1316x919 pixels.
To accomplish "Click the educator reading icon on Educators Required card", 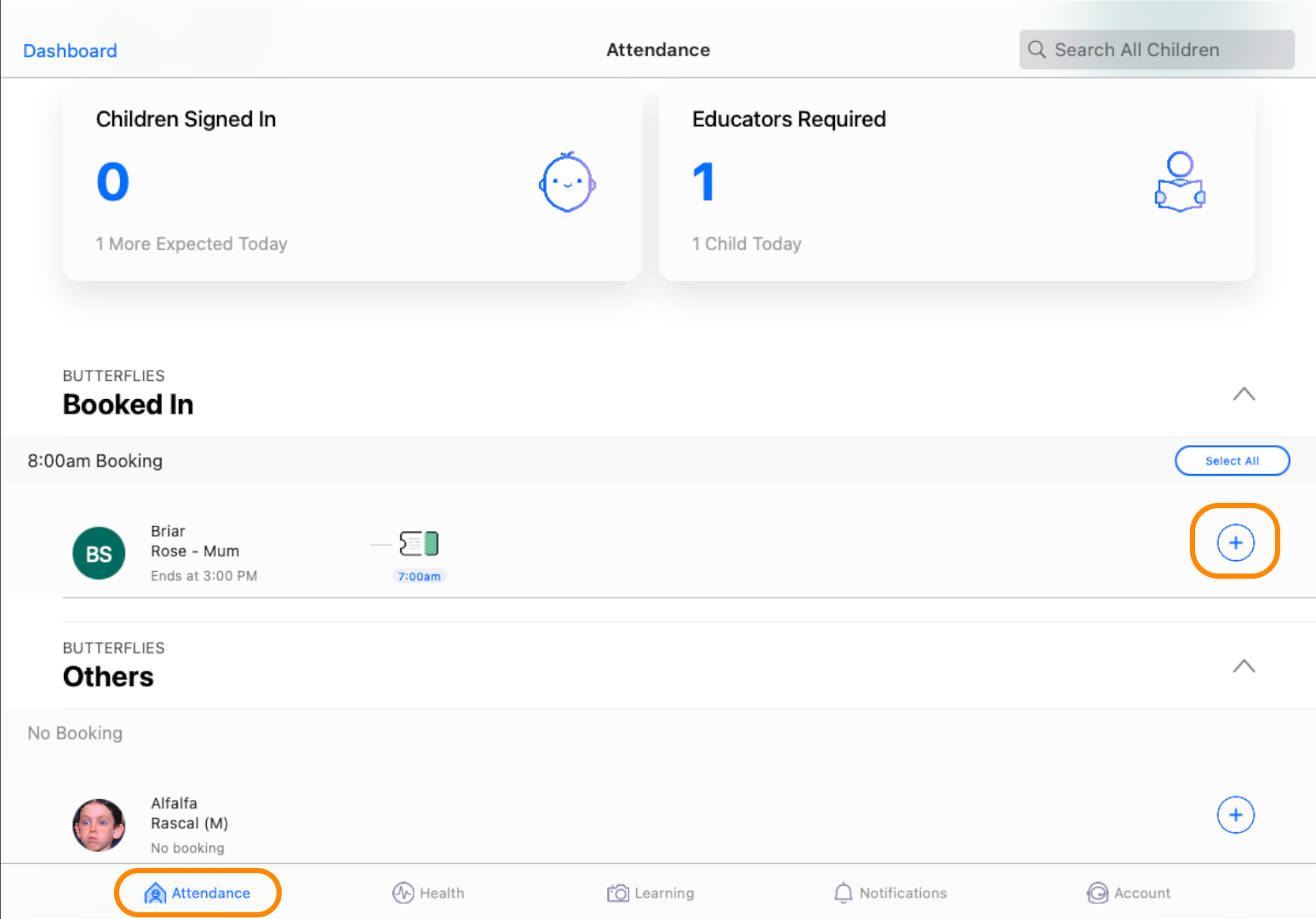I will 1181,180.
